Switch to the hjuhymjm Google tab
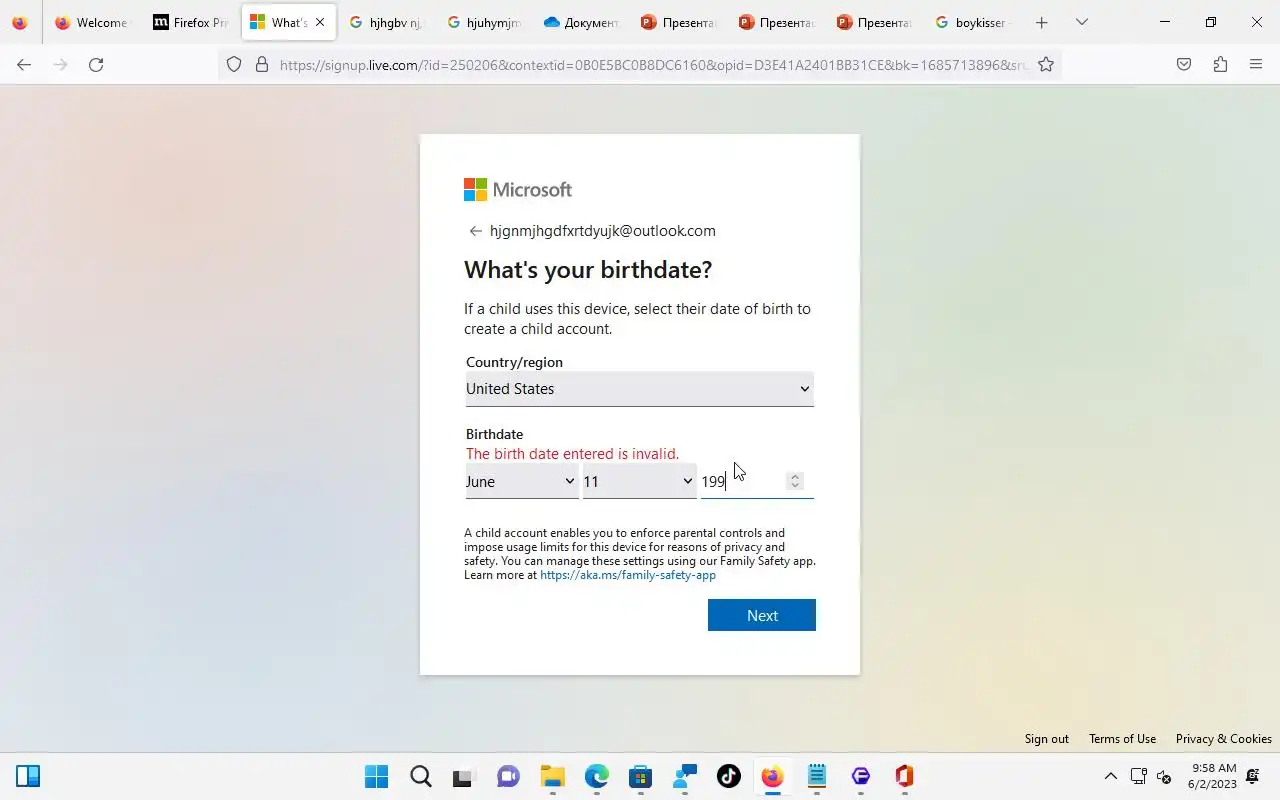This screenshot has width=1280, height=800. click(484, 22)
